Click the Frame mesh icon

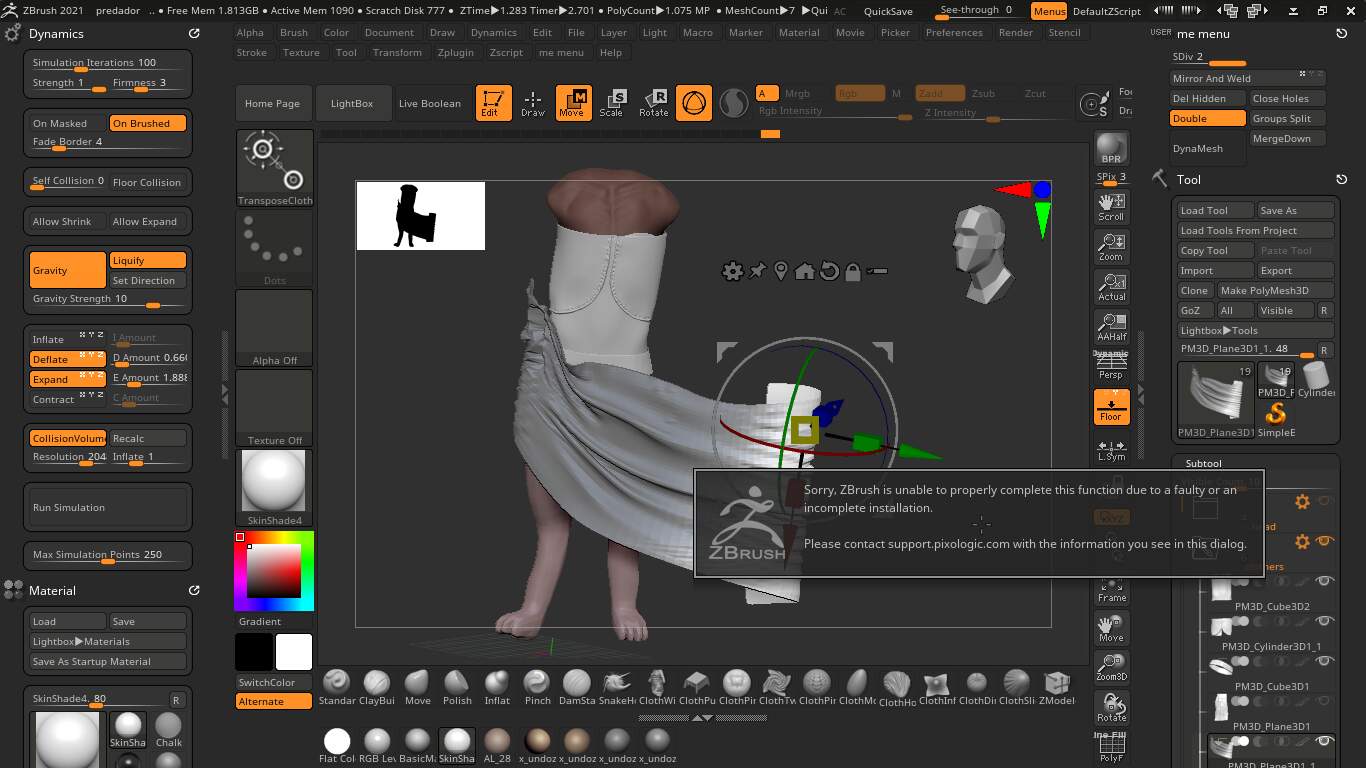[1111, 590]
